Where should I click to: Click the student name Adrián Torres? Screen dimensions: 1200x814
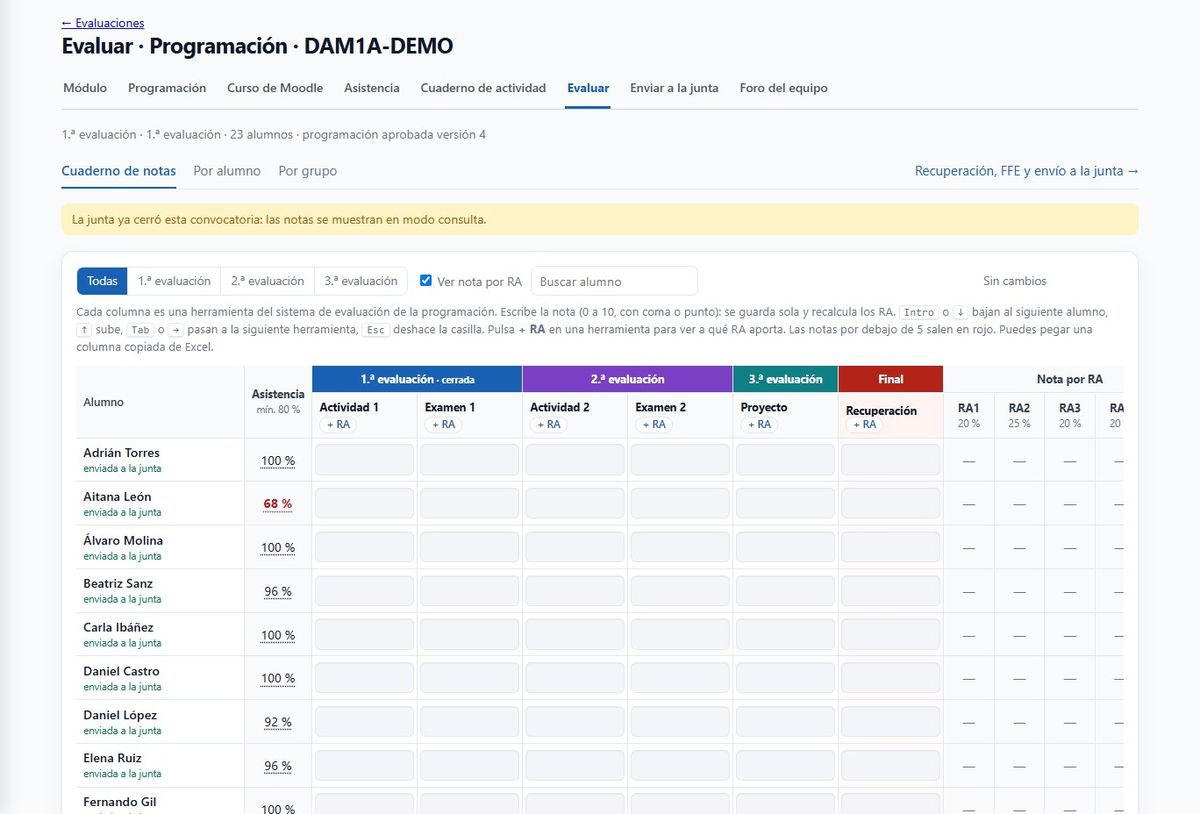[121, 453]
